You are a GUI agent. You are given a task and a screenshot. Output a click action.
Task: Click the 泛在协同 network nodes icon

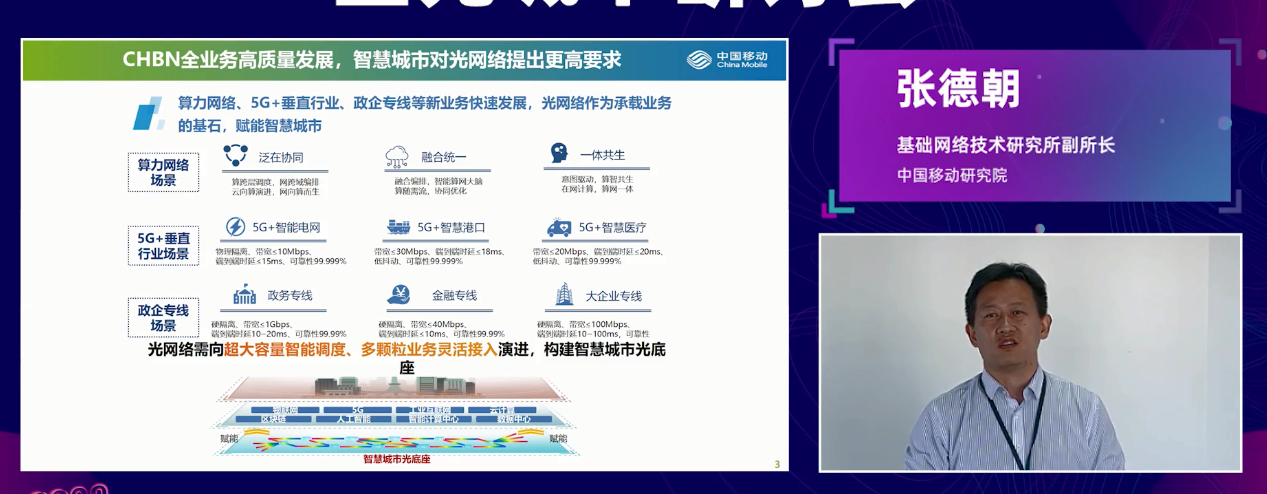(x=236, y=155)
